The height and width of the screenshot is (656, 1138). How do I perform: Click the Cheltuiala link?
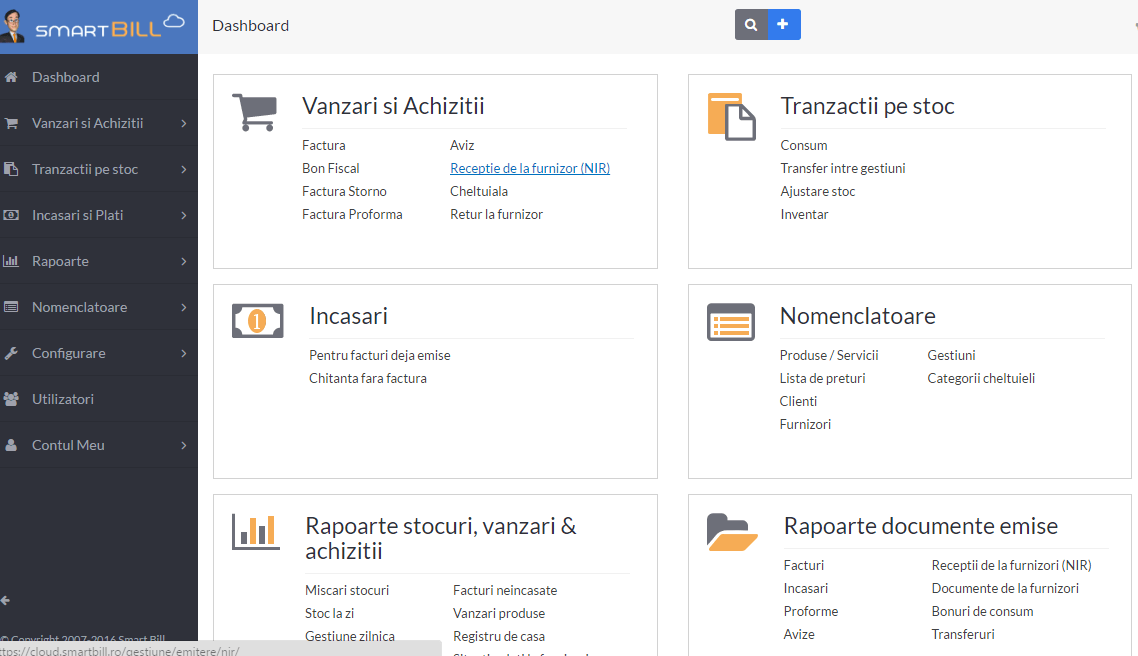(479, 192)
